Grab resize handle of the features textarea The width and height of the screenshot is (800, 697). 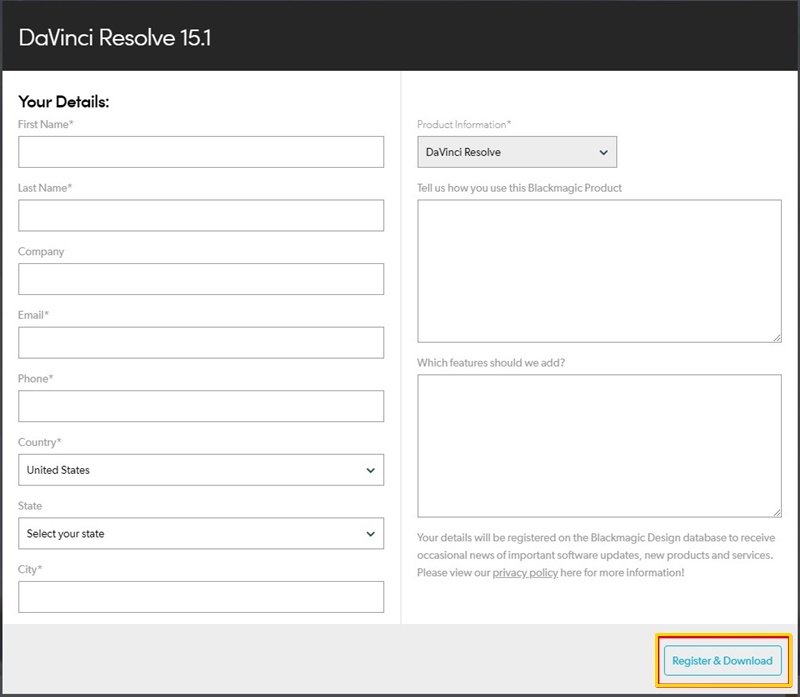coord(777,513)
